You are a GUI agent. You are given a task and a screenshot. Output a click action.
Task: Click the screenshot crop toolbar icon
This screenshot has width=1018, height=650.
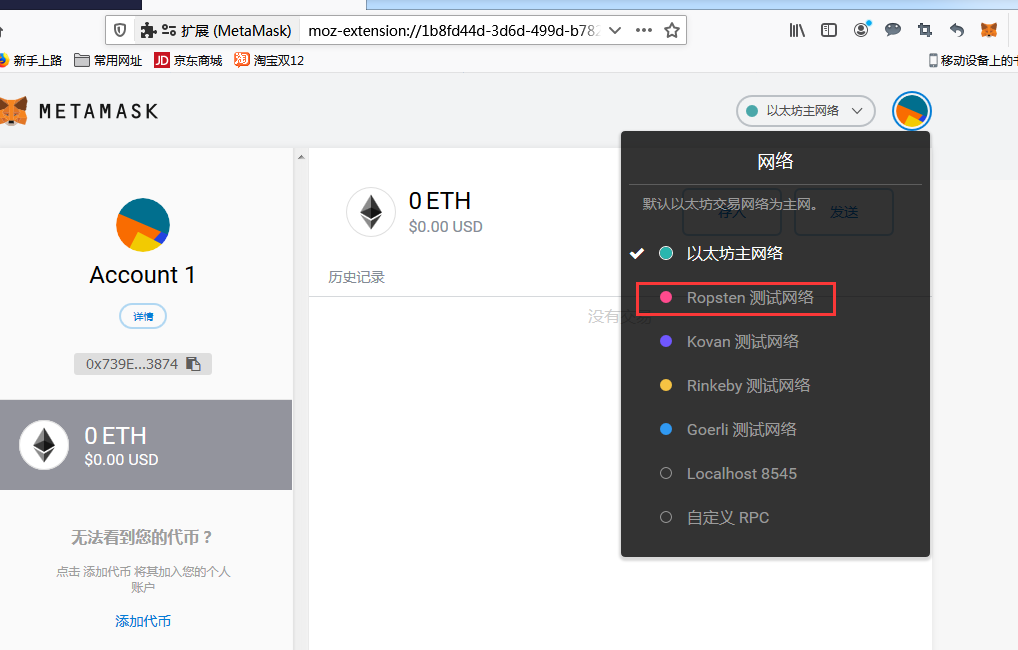point(925,30)
